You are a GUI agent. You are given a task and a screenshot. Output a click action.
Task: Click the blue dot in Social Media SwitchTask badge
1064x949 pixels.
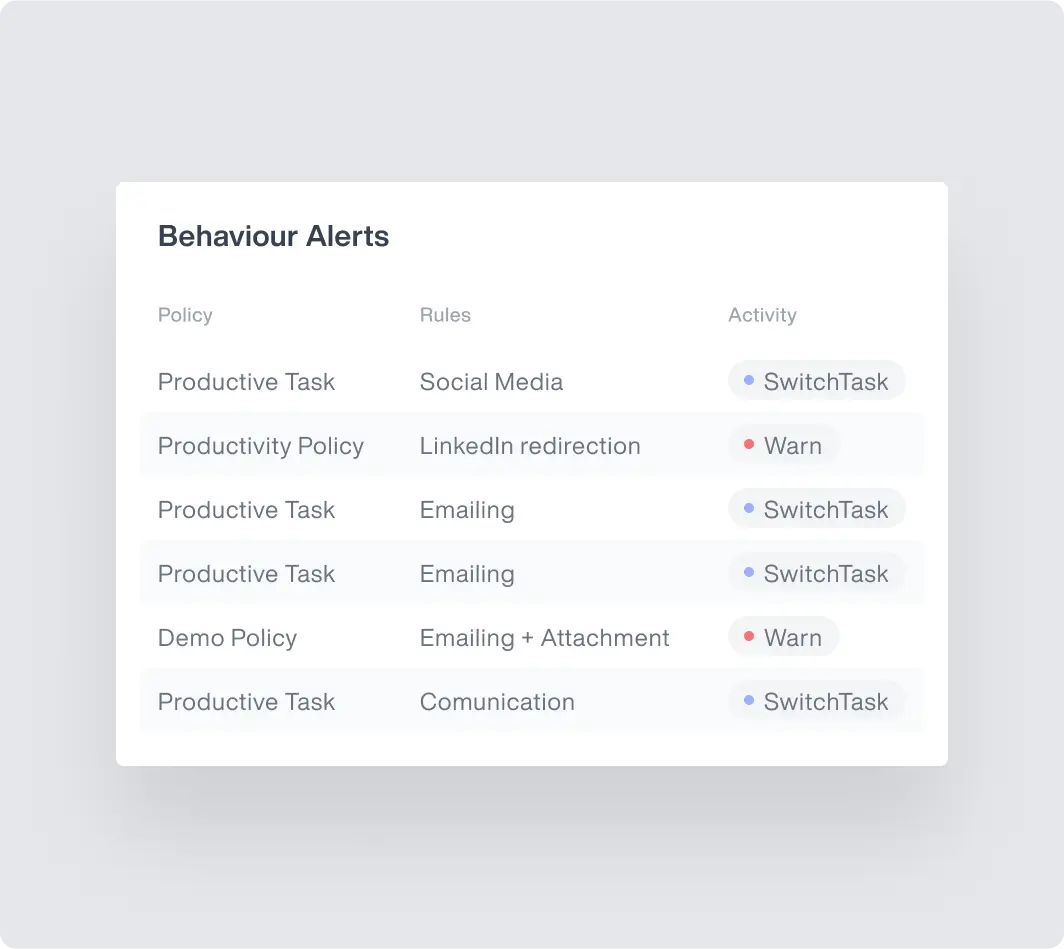tap(749, 380)
